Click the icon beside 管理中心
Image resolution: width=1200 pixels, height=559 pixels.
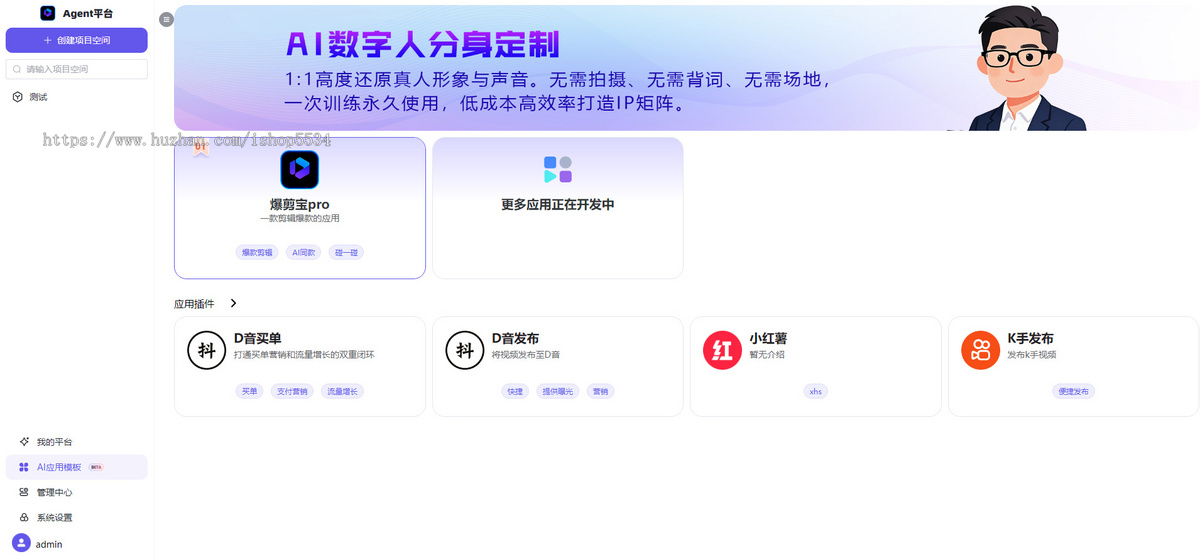24,492
